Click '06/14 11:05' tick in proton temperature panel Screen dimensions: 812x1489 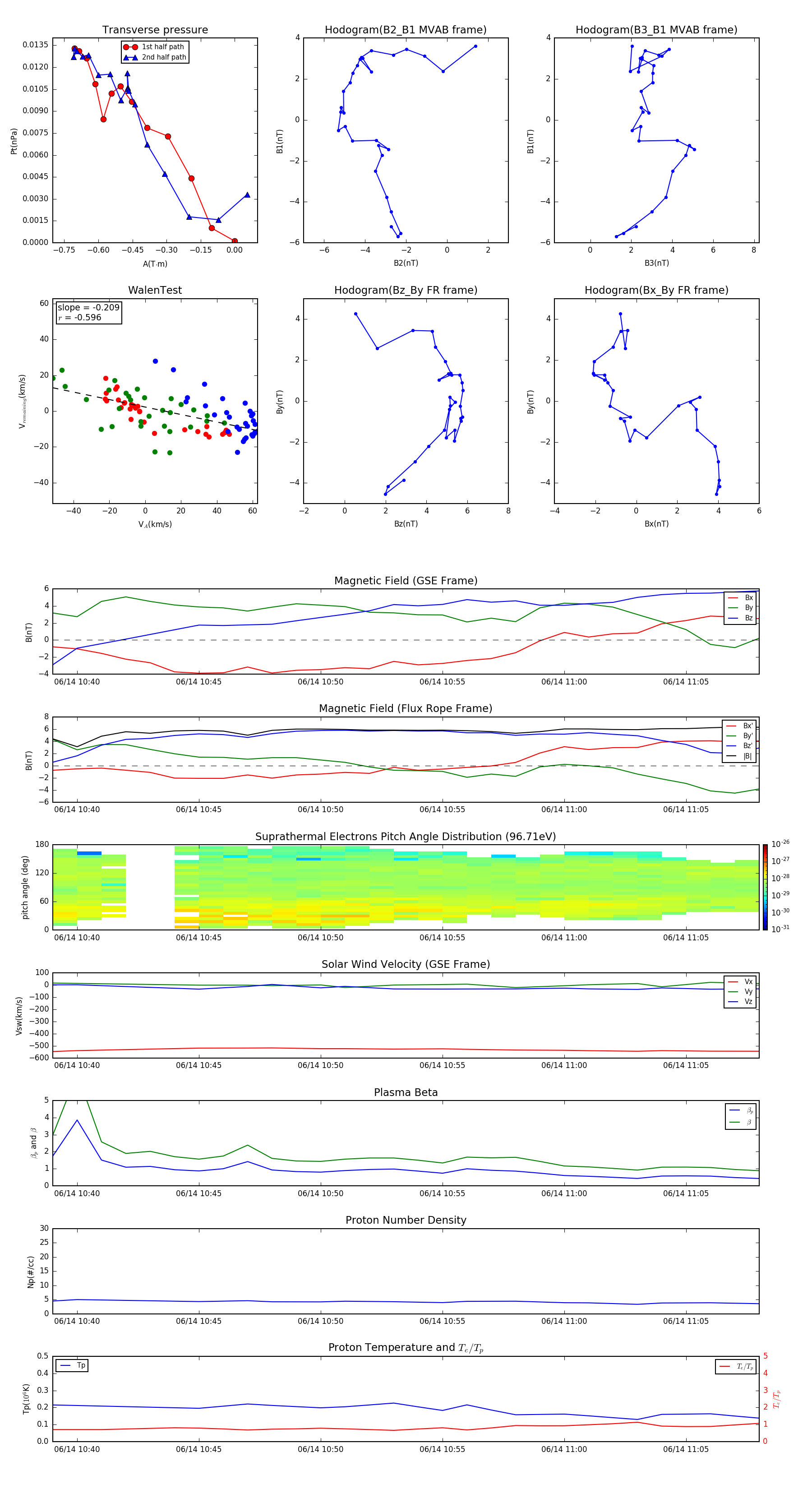[685, 1449]
